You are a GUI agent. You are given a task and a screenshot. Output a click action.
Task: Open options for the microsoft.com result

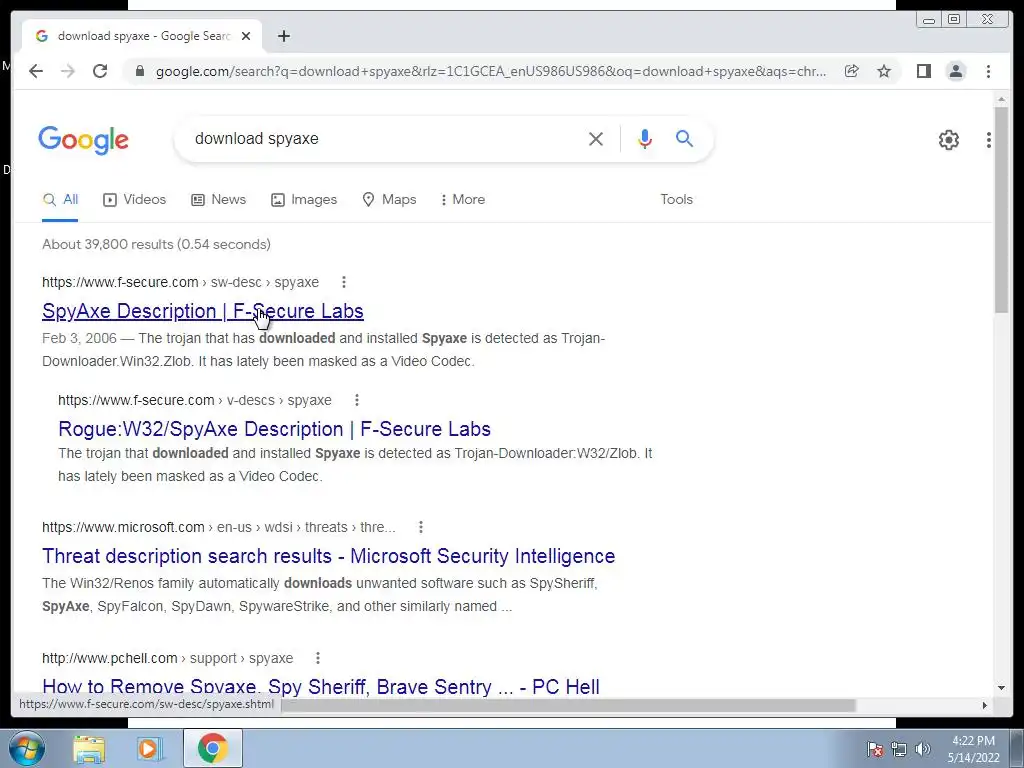(421, 527)
